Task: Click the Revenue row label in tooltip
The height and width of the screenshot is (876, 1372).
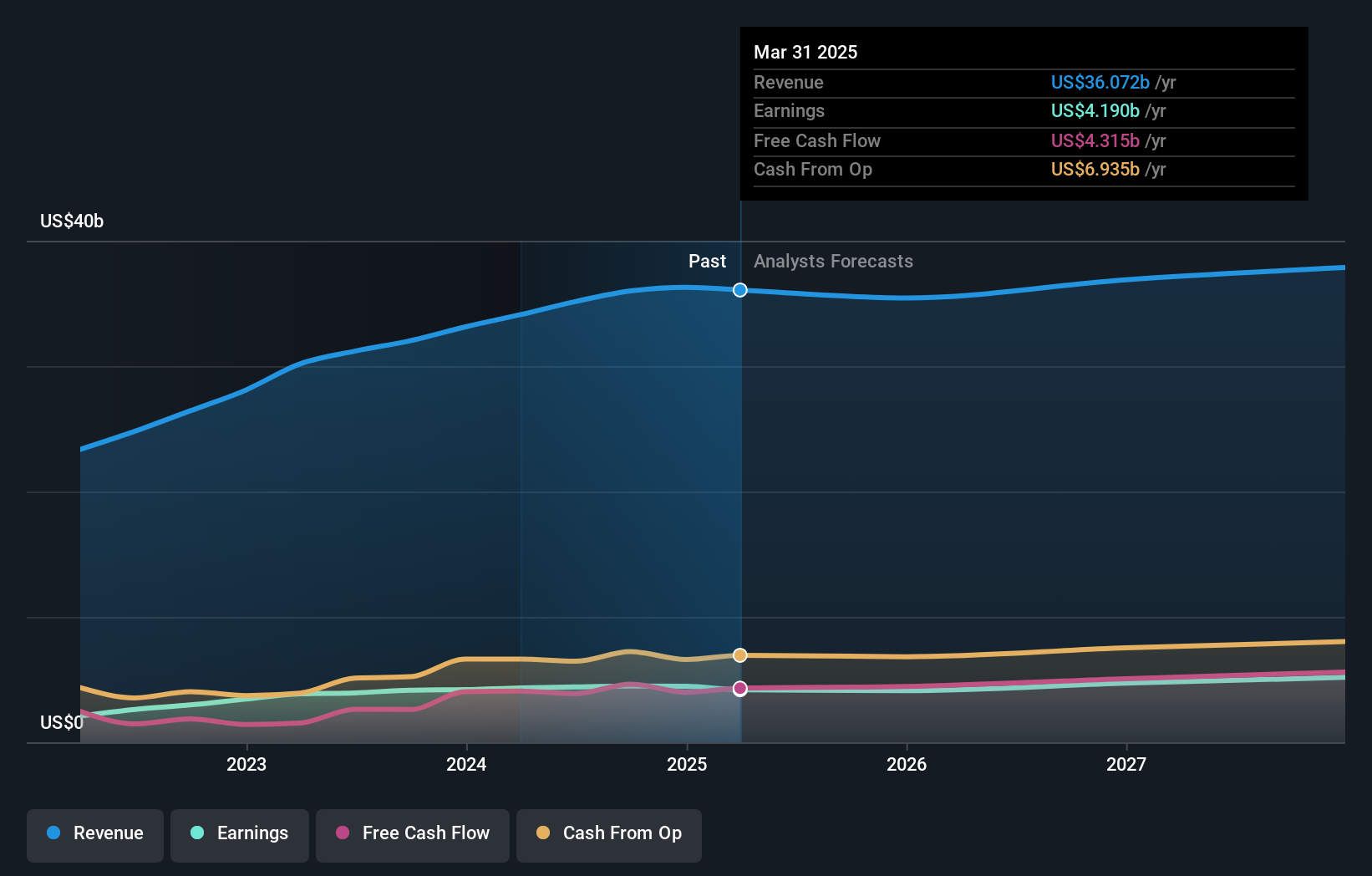Action: pyautogui.click(x=789, y=82)
